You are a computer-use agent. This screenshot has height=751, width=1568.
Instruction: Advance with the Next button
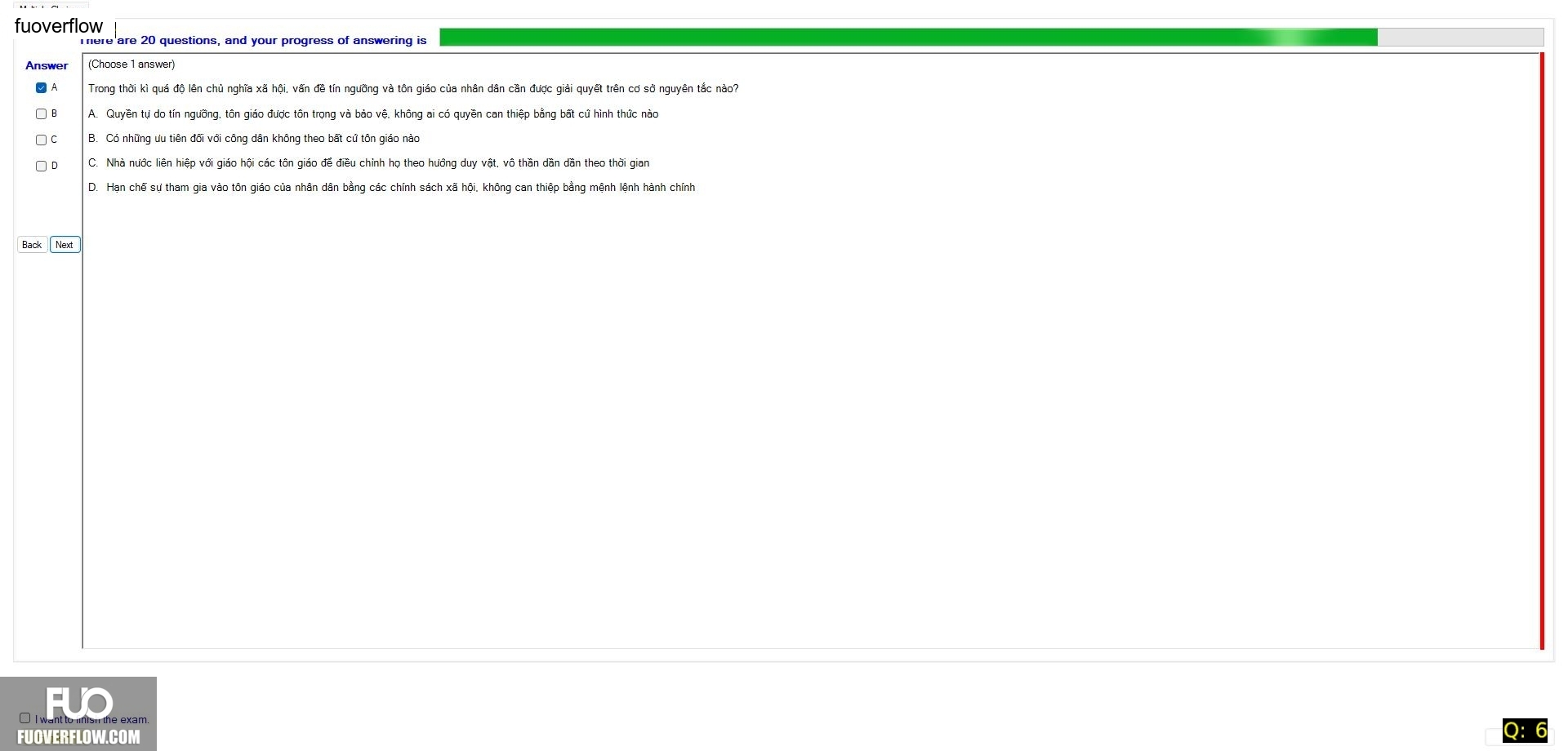point(65,245)
